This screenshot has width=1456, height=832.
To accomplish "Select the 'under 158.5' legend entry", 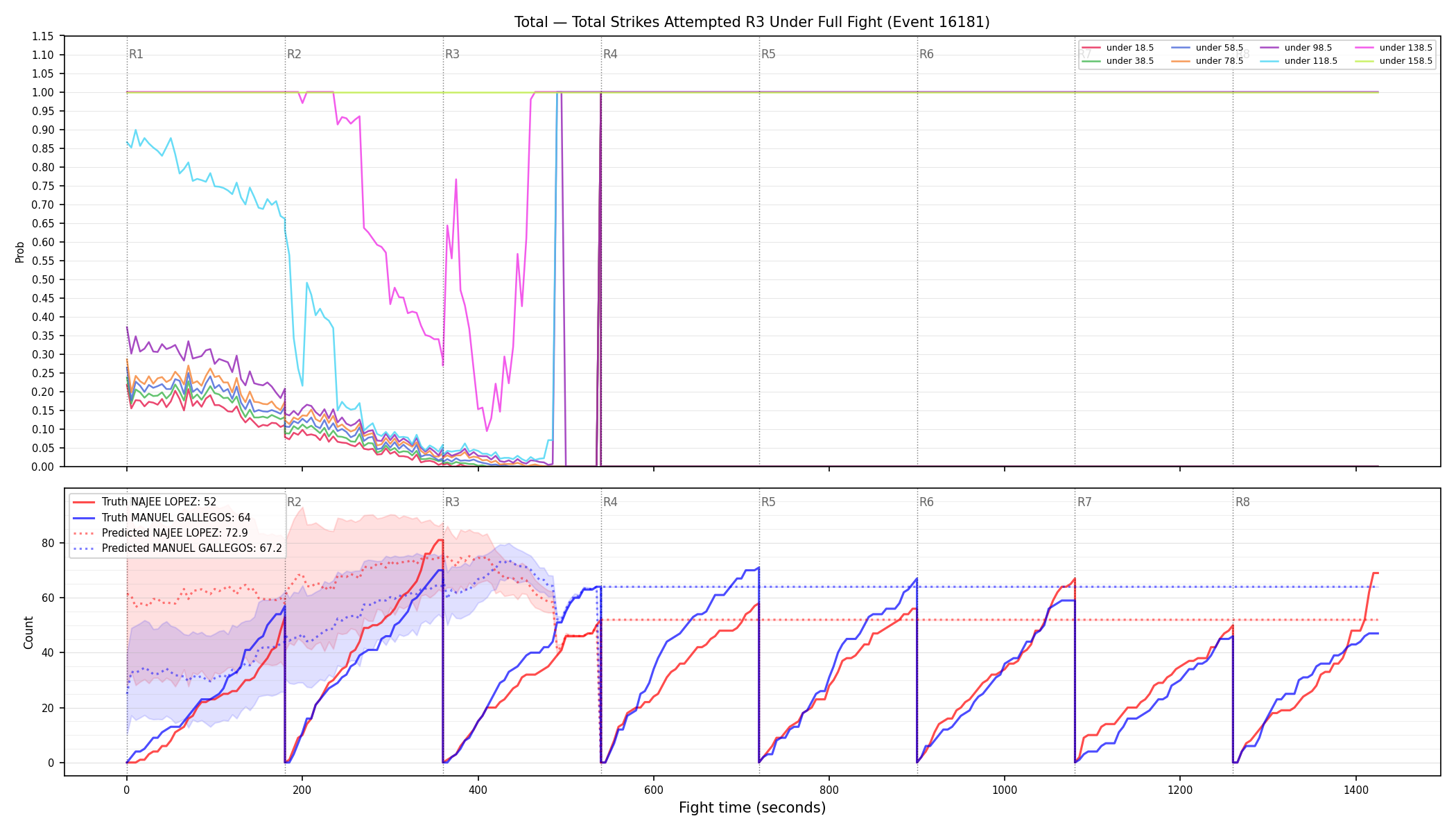I will (1393, 61).
